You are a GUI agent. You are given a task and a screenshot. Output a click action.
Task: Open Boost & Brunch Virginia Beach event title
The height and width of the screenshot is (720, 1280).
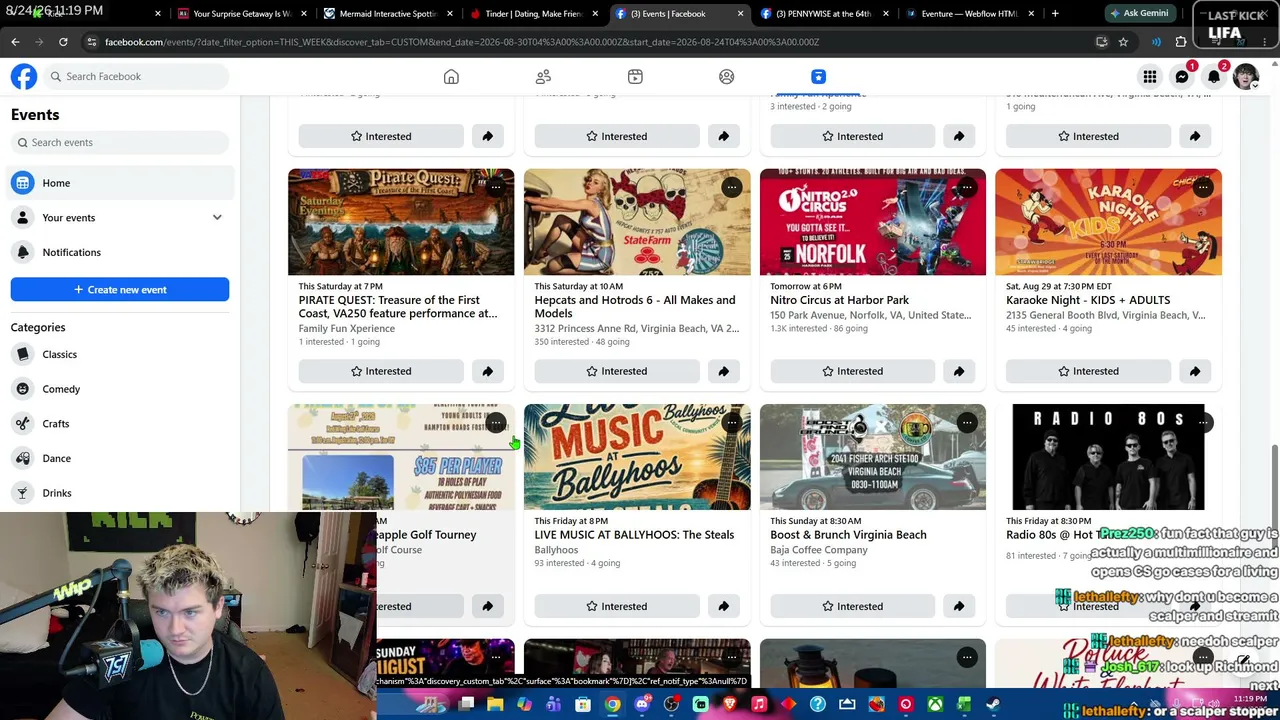(x=848, y=535)
